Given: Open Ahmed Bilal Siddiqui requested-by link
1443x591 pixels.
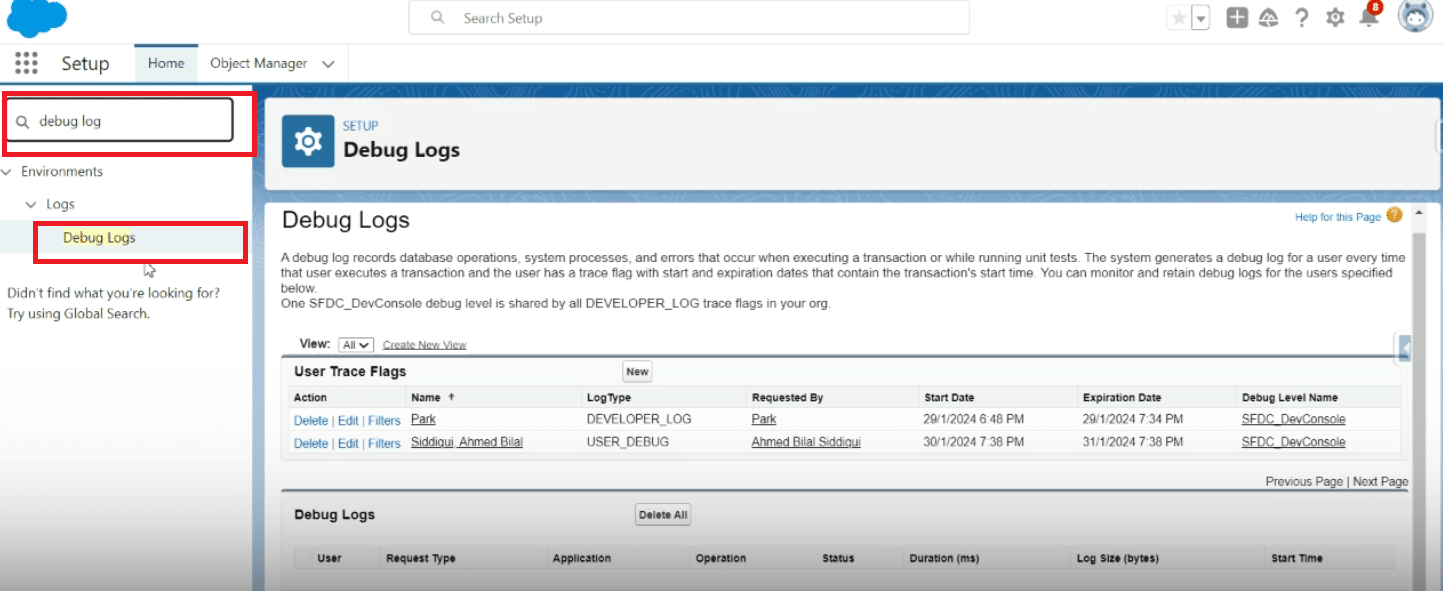Looking at the screenshot, I should coord(806,442).
